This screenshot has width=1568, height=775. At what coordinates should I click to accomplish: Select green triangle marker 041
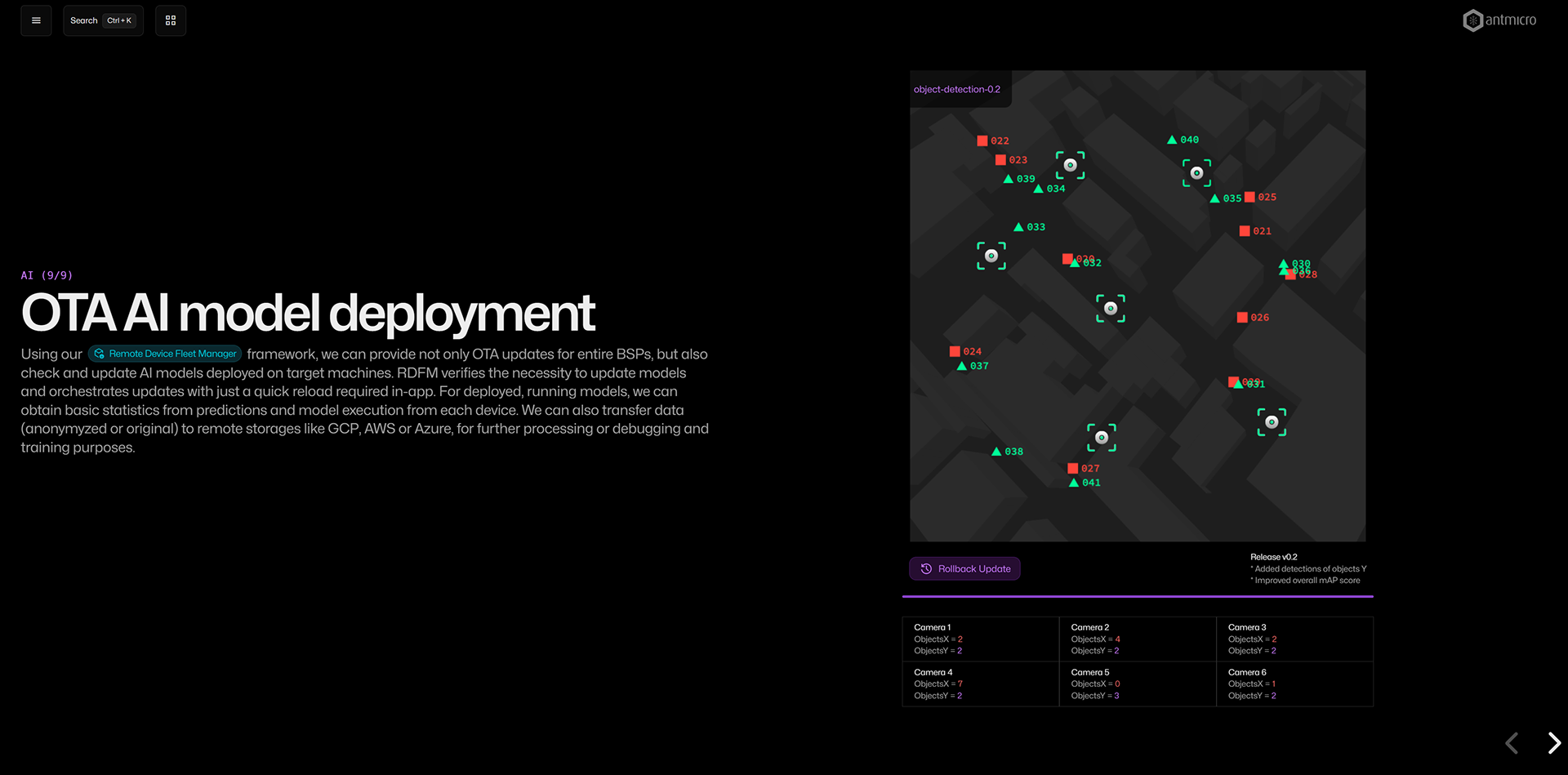pos(1074,483)
